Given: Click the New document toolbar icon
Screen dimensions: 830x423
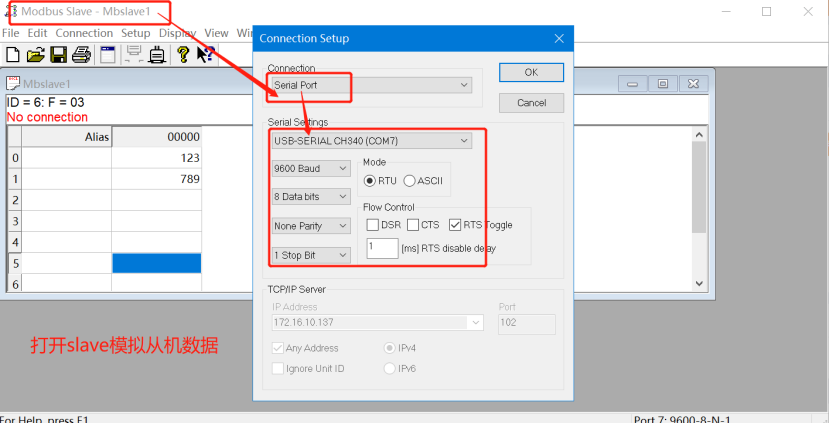Looking at the screenshot, I should [x=12, y=54].
